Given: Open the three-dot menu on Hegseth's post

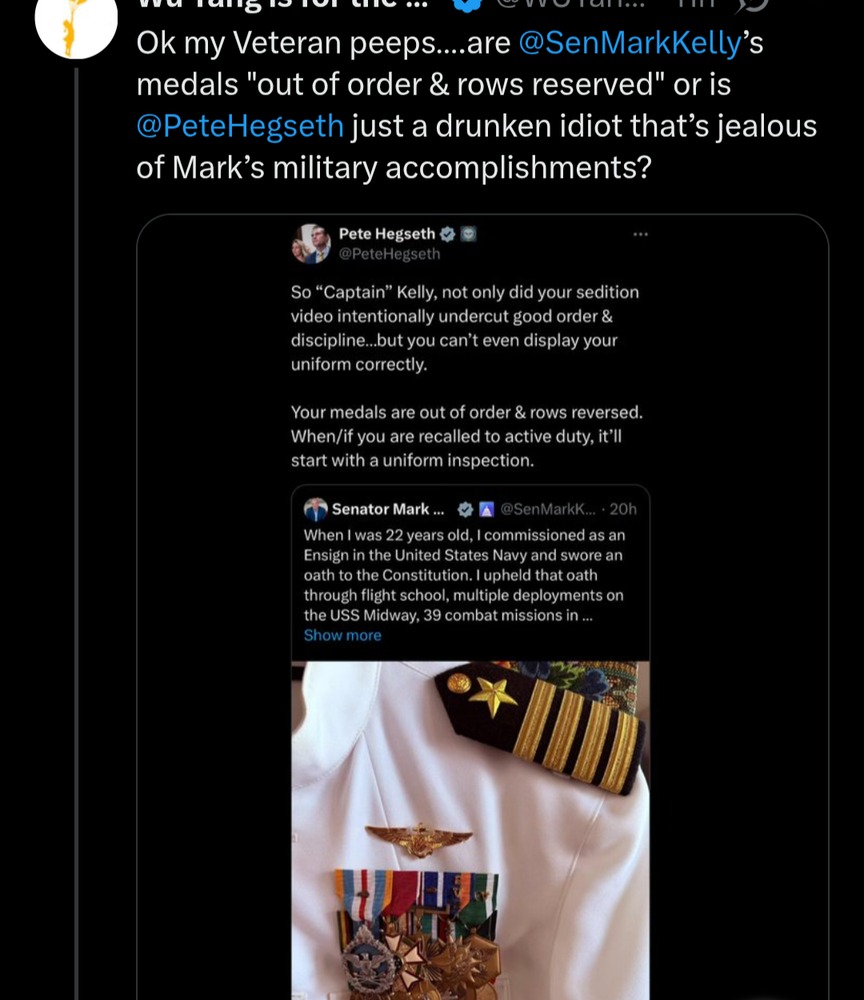Looking at the screenshot, I should point(640,234).
